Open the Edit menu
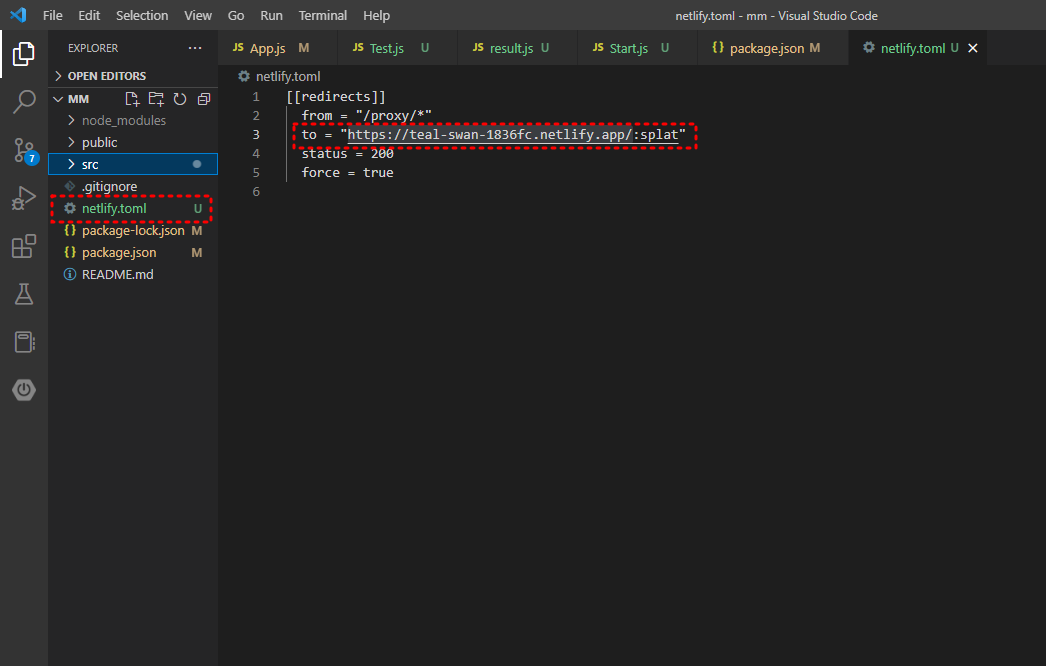The image size is (1046, 666). tap(89, 15)
